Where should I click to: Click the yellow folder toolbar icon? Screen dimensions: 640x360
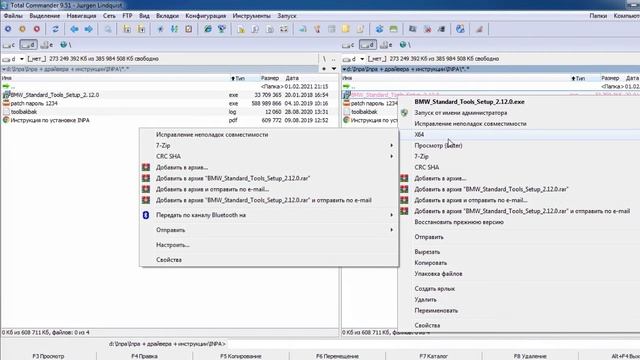pyautogui.click(x=346, y=29)
